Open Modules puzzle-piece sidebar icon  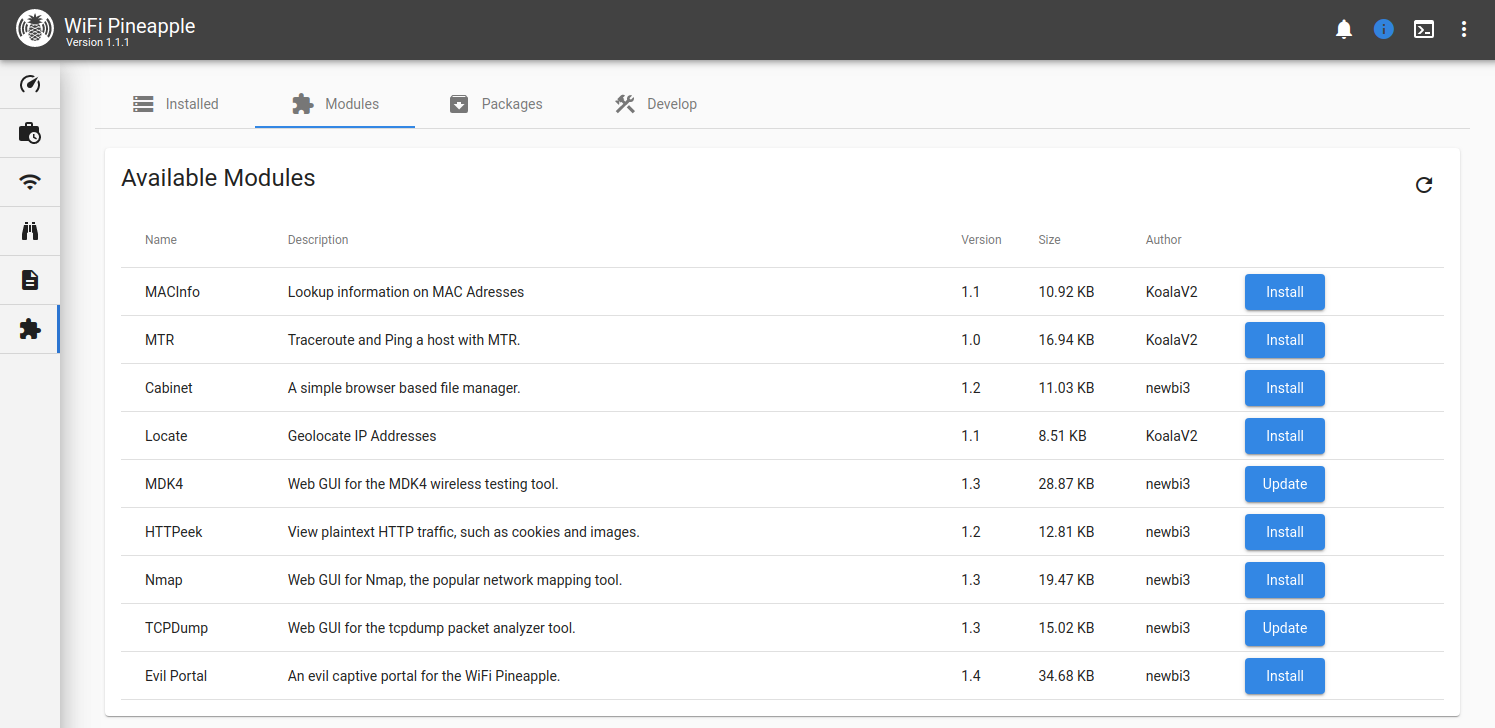30,329
